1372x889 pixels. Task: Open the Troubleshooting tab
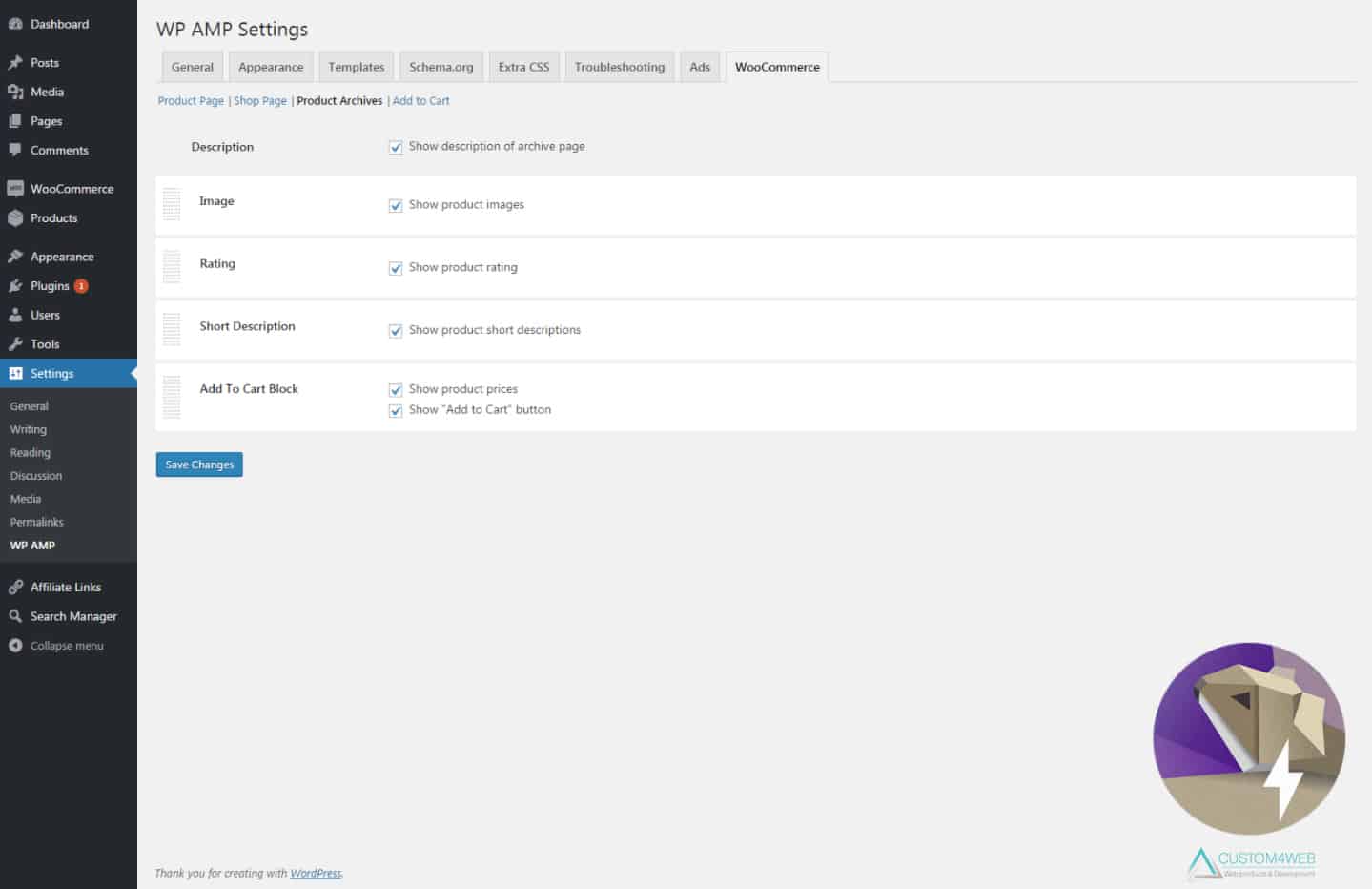pos(620,67)
